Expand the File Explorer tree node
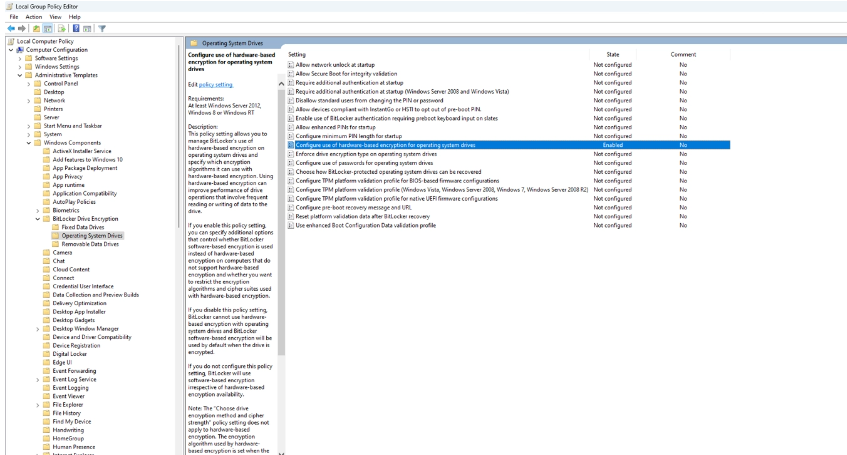This screenshot has height=455, width=847. coord(38,404)
